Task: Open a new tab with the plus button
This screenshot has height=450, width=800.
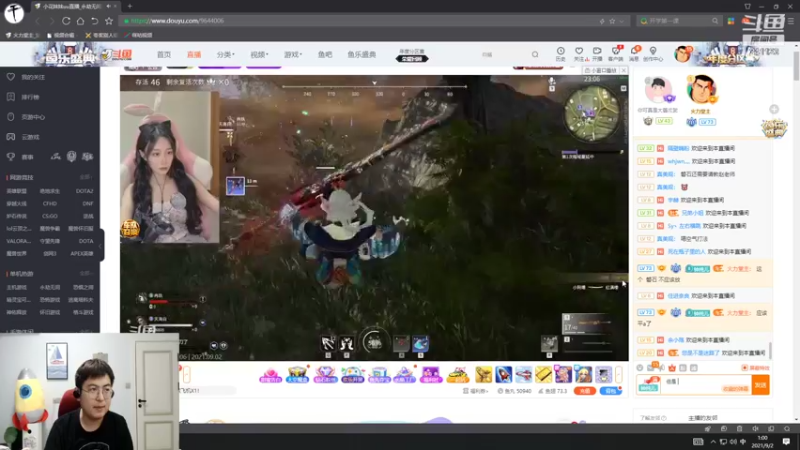Action: click(130, 6)
